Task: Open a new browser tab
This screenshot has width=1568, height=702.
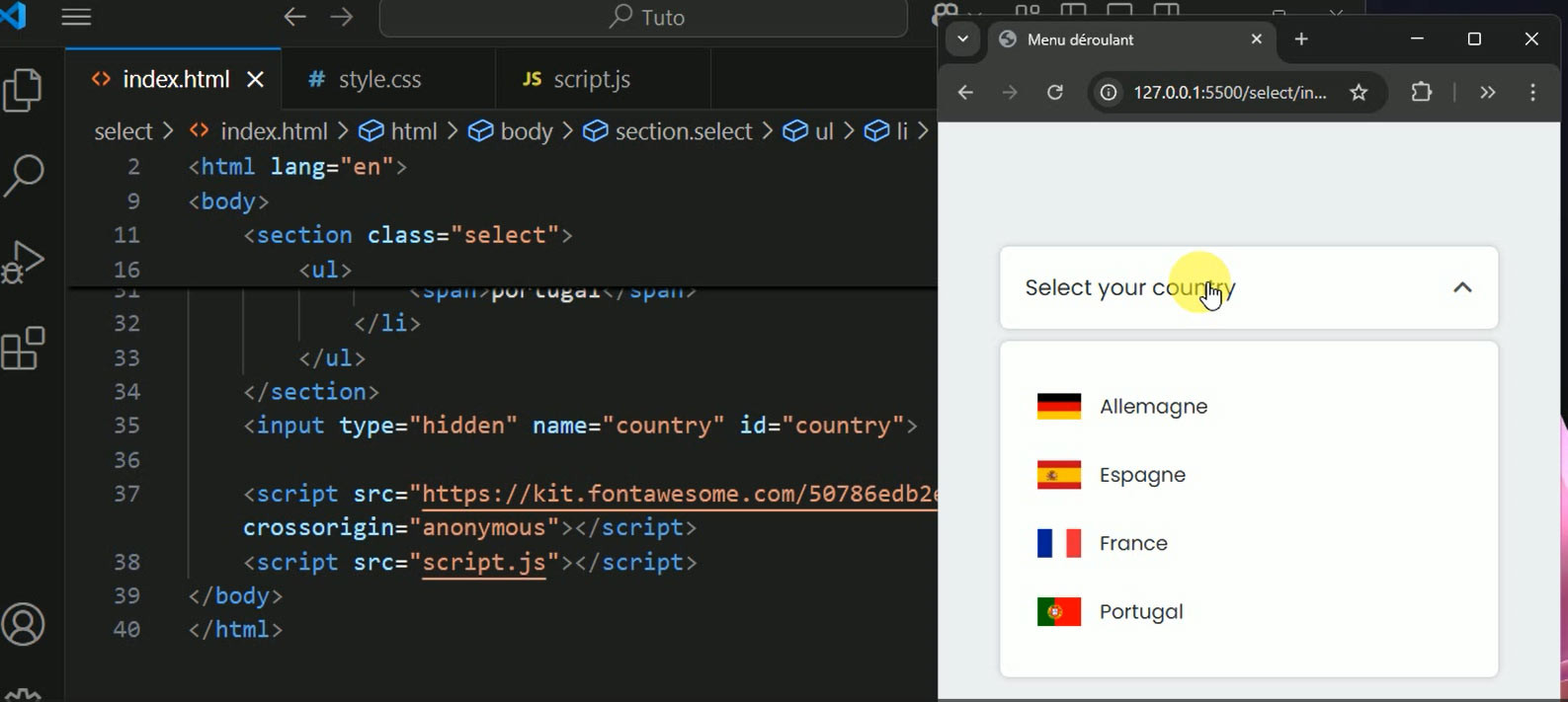Action: click(1301, 39)
